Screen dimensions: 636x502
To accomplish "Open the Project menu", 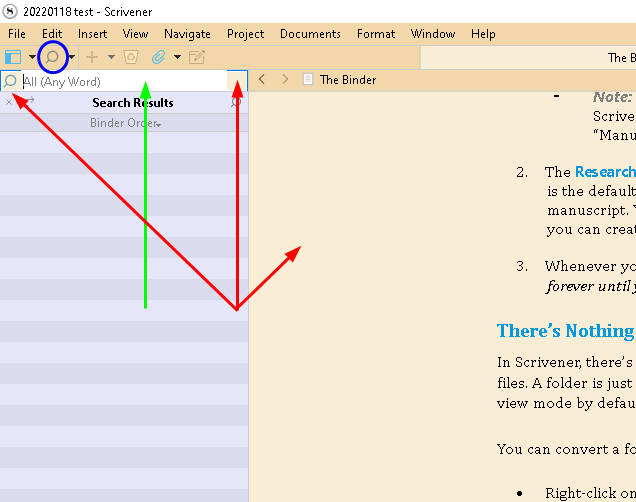I will tap(245, 34).
